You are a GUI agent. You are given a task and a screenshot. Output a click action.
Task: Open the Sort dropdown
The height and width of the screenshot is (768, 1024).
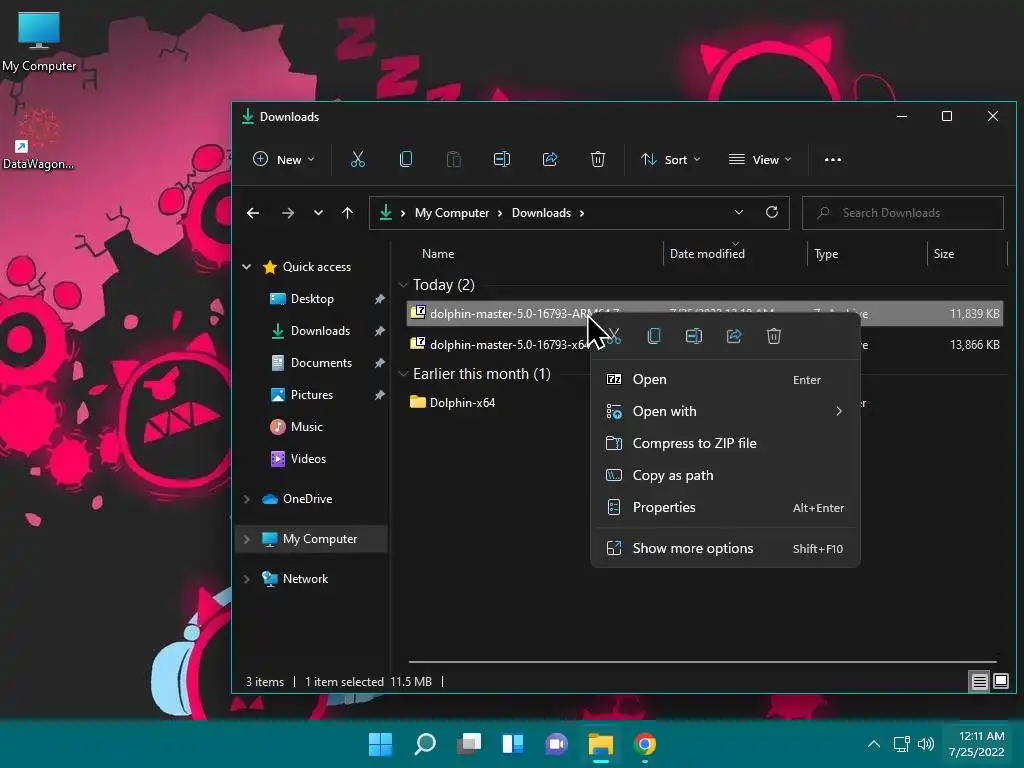(671, 159)
